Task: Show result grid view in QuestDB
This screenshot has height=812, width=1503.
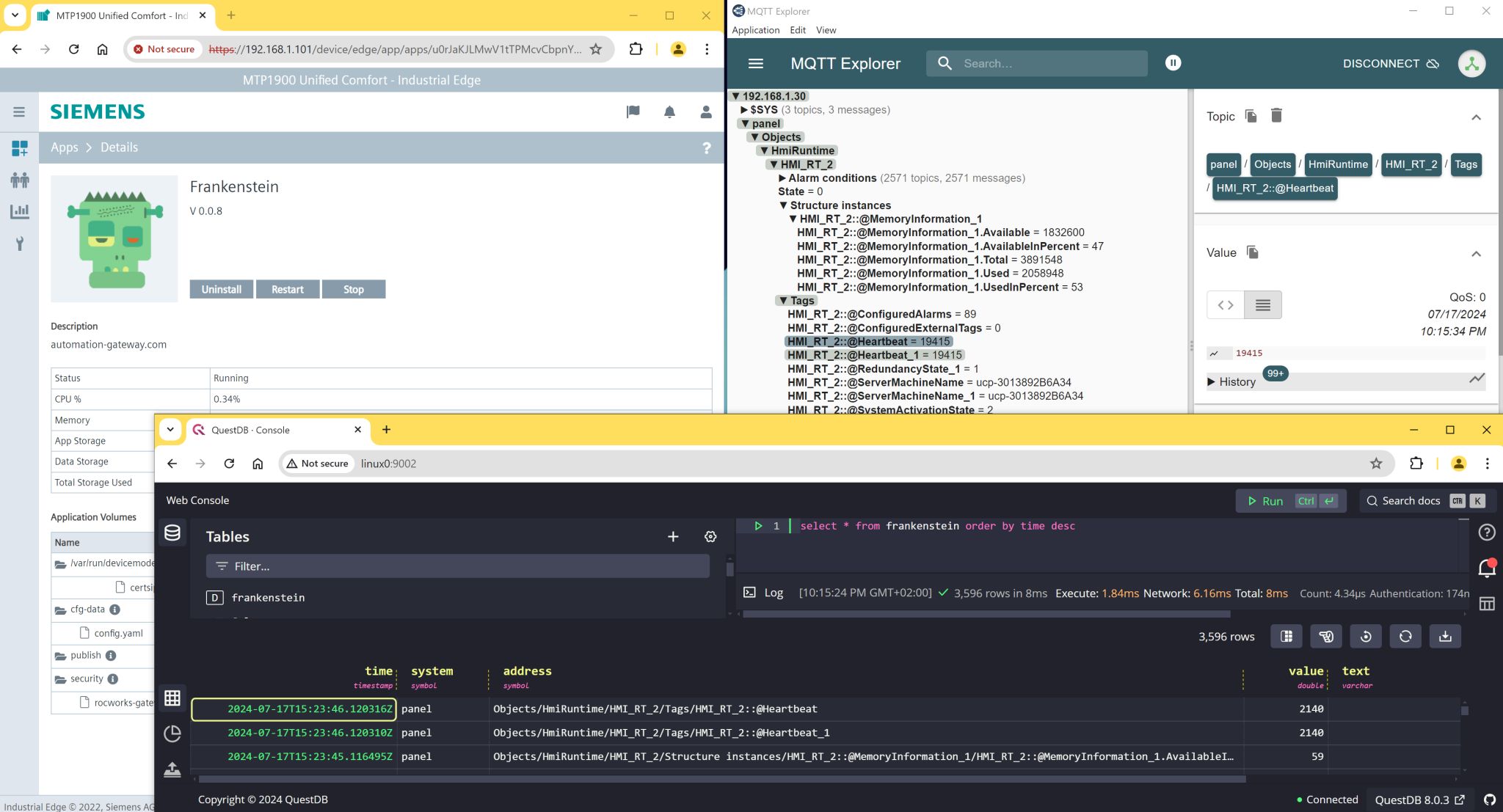Action: [x=172, y=698]
